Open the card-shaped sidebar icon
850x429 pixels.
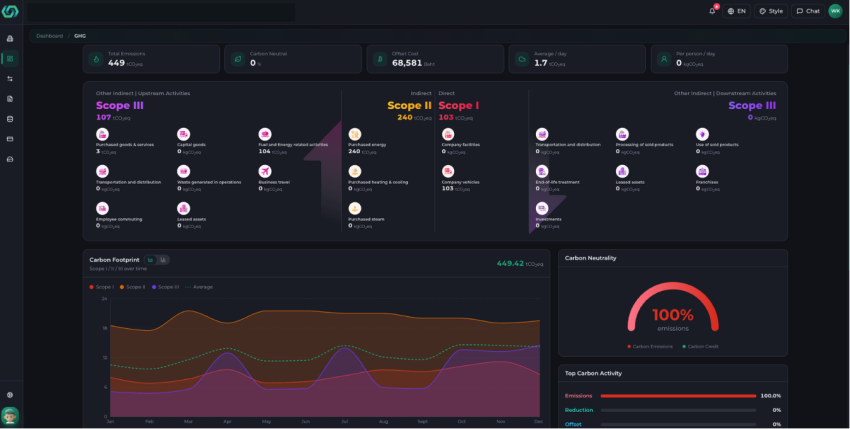(10, 139)
